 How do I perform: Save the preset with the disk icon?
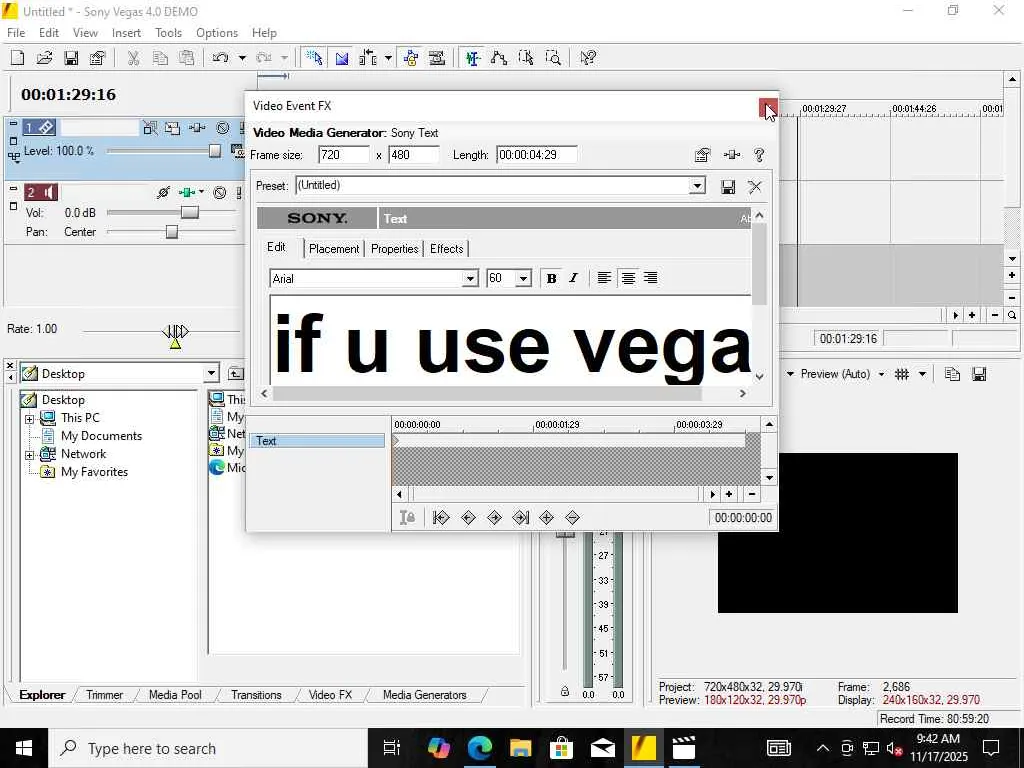point(728,187)
